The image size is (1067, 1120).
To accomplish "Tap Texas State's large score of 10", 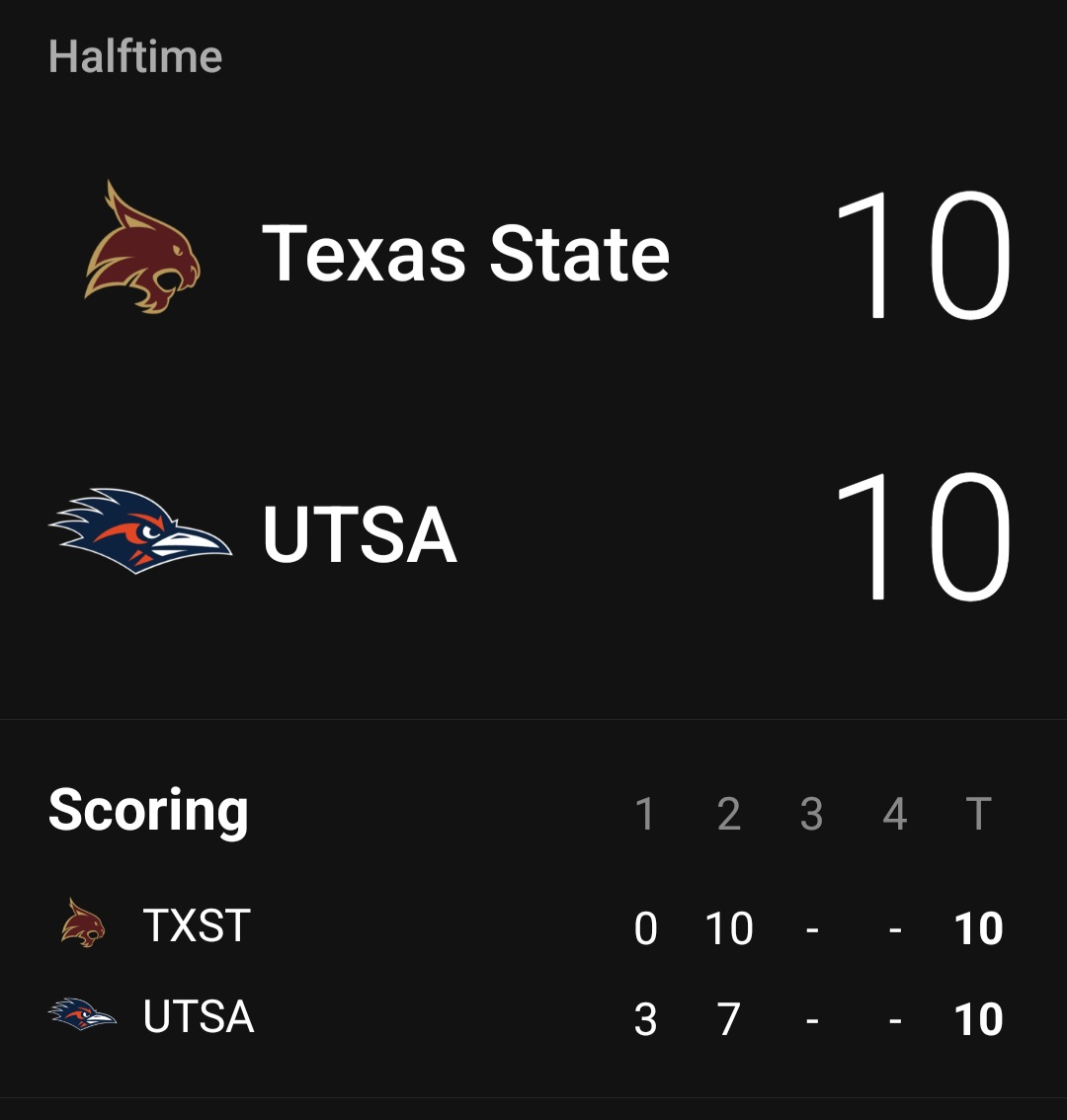I will point(923,256).
